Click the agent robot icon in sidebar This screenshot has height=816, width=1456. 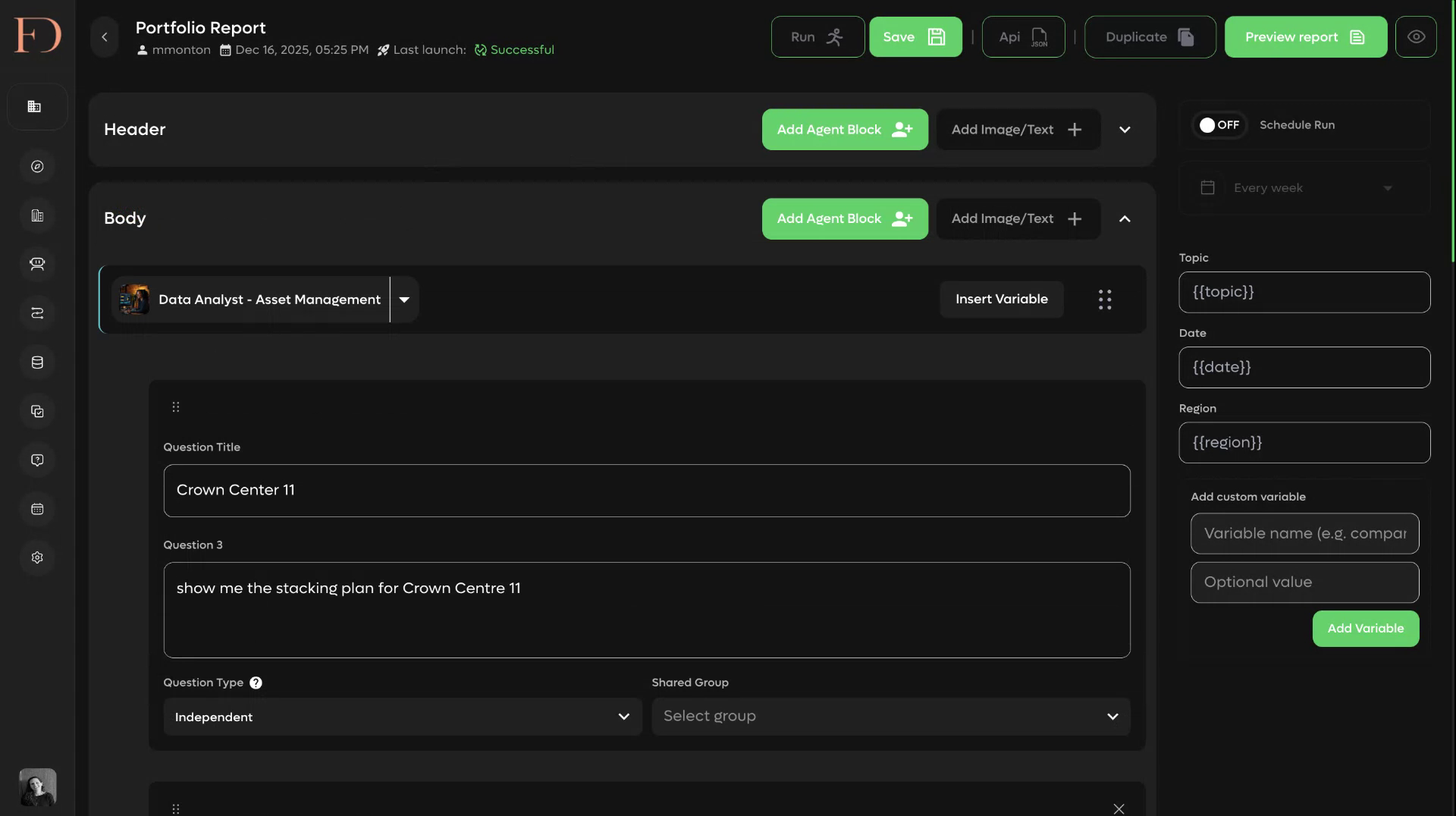point(37,264)
